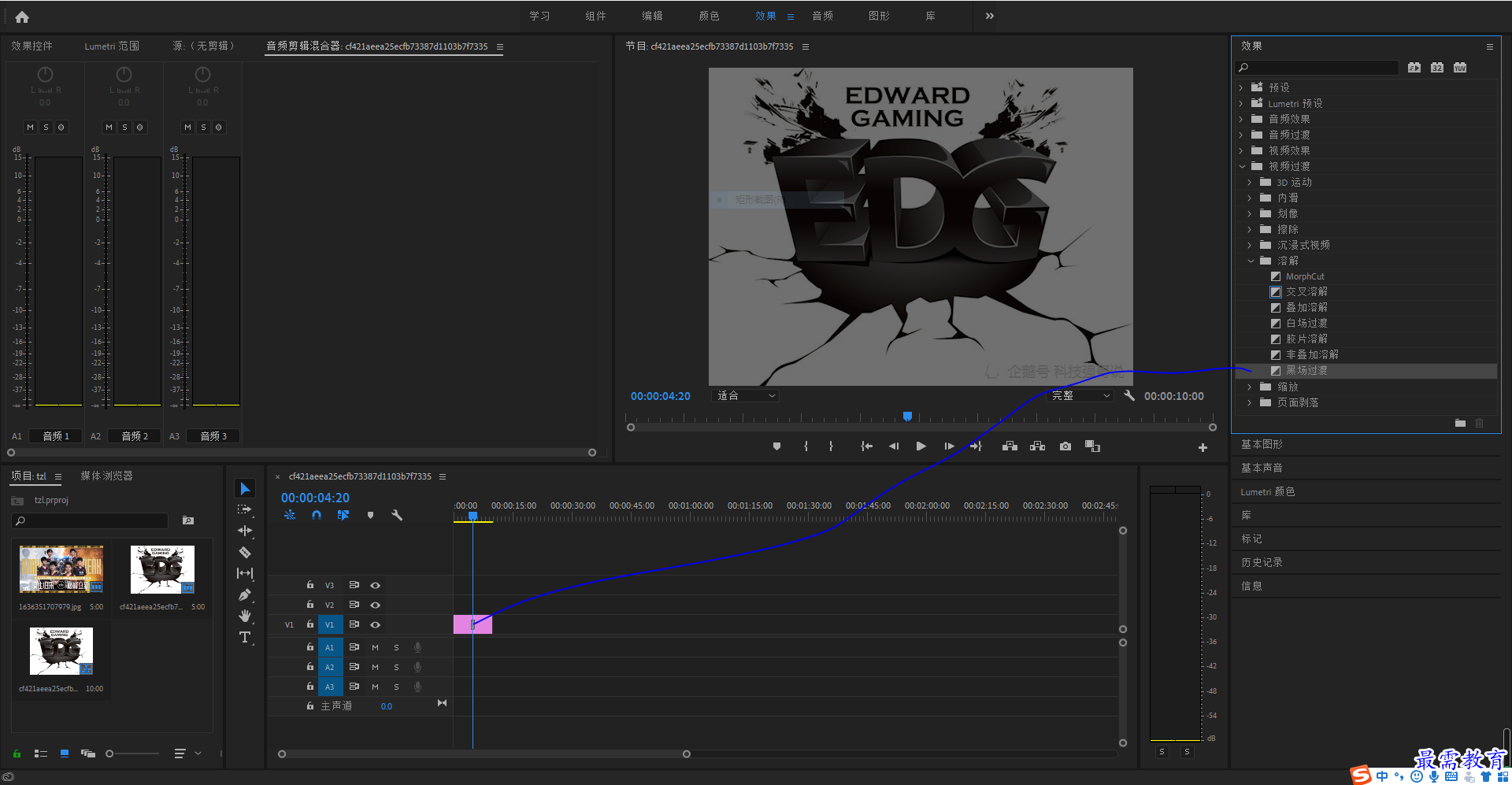Select the 交叉溶解 transition

point(1306,291)
